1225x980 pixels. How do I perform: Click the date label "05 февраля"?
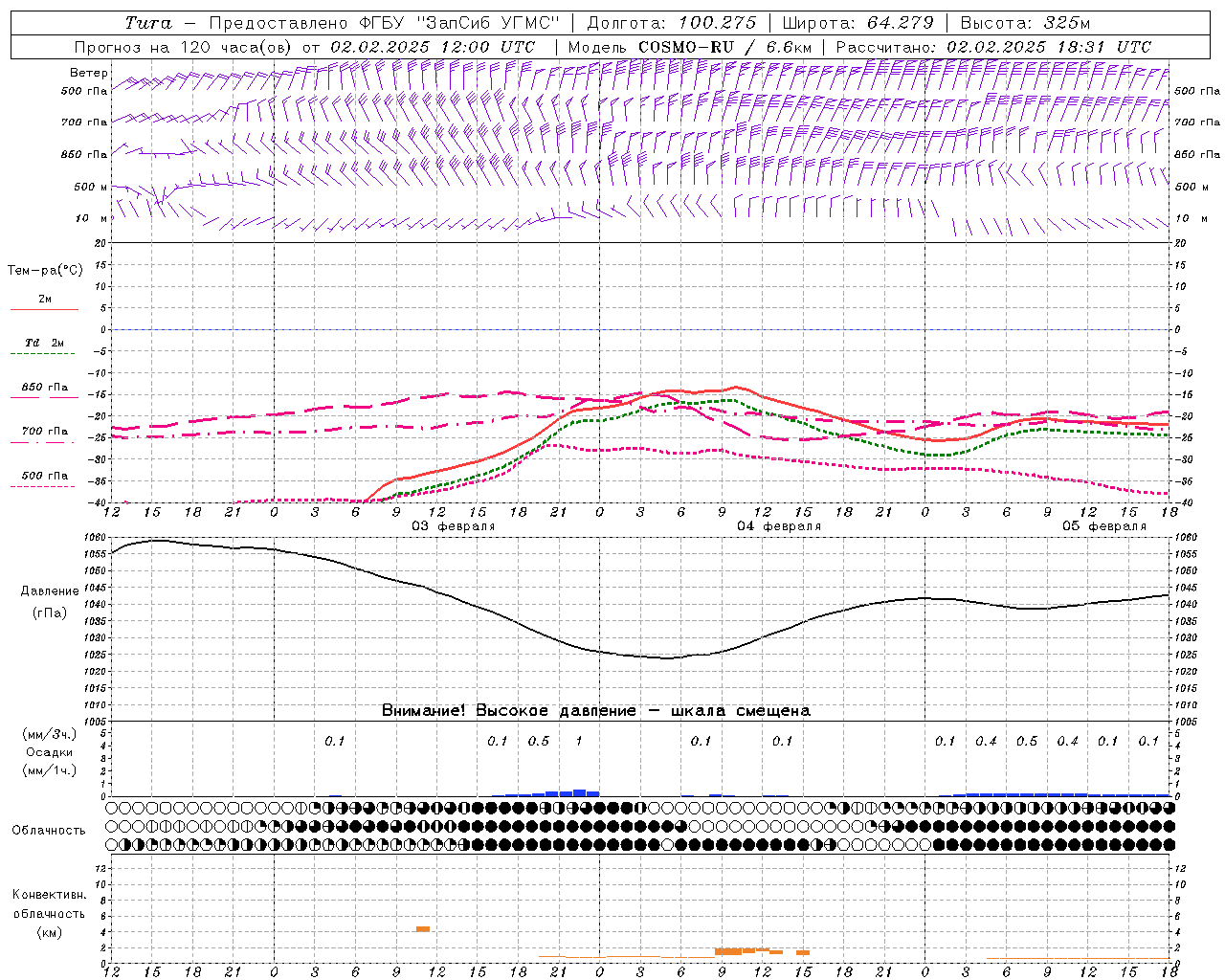(1104, 526)
